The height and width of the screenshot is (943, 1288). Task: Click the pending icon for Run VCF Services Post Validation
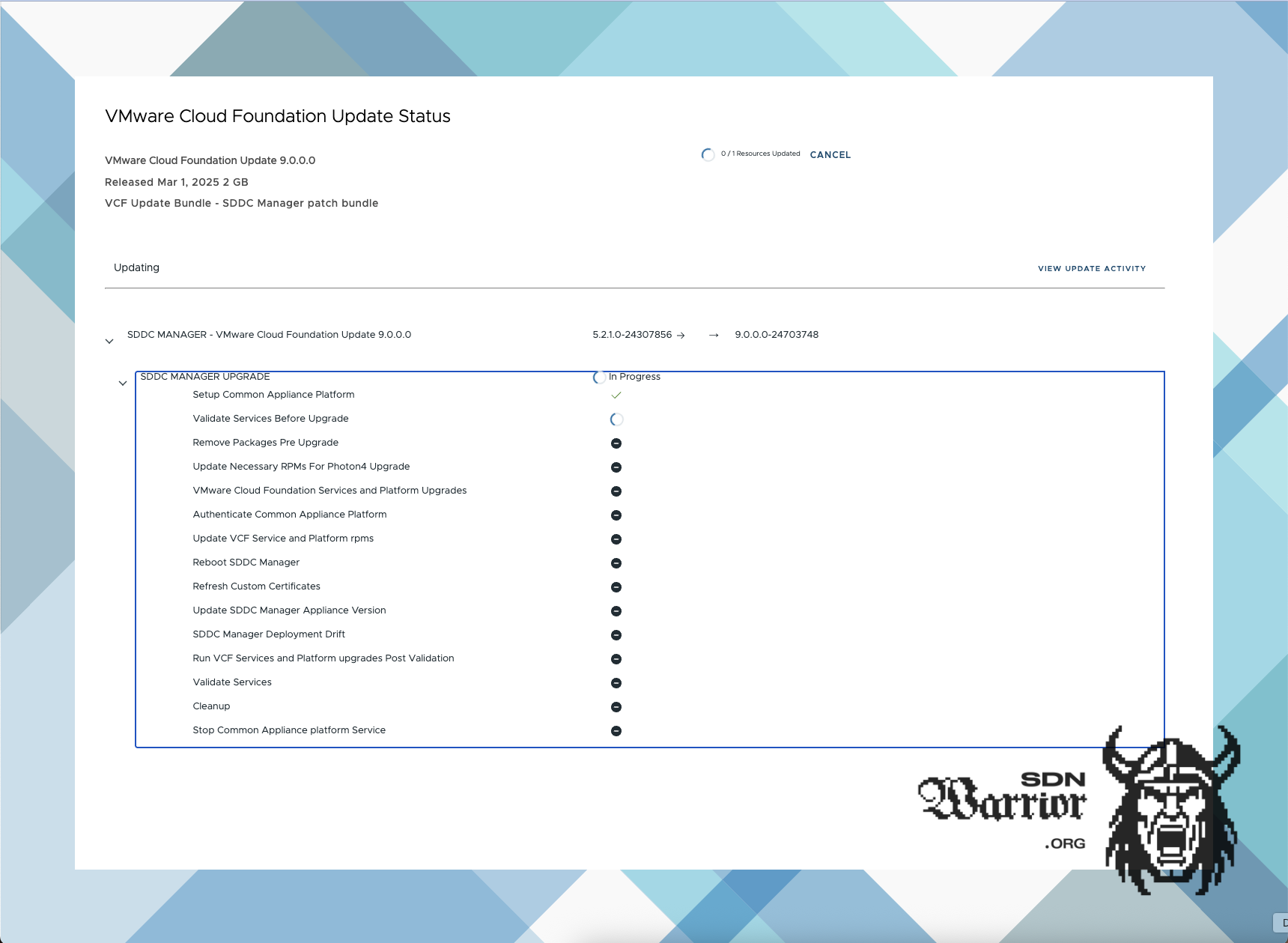point(616,659)
